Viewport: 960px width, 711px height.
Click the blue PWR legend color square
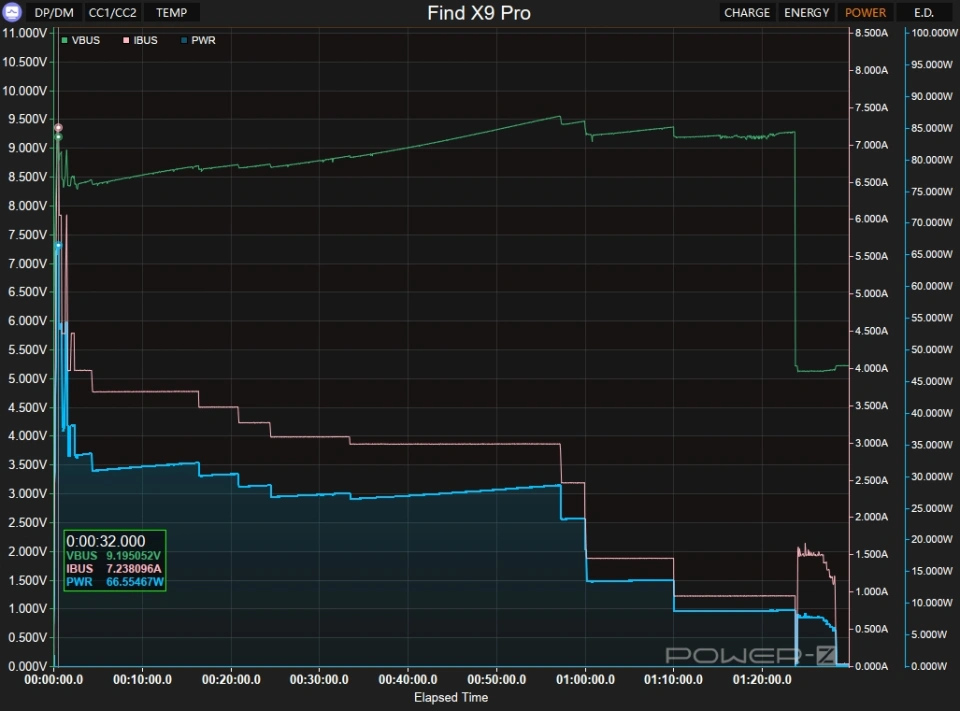tap(185, 40)
